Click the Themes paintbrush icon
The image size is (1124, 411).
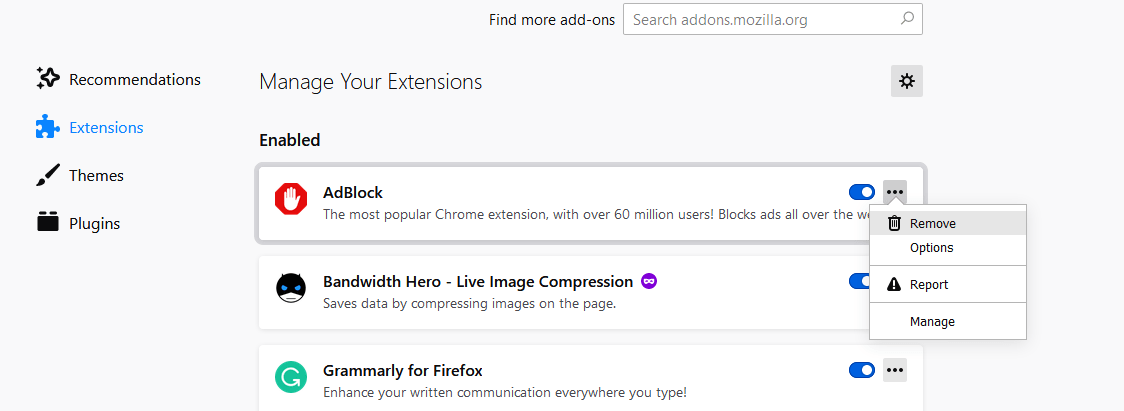[x=47, y=175]
